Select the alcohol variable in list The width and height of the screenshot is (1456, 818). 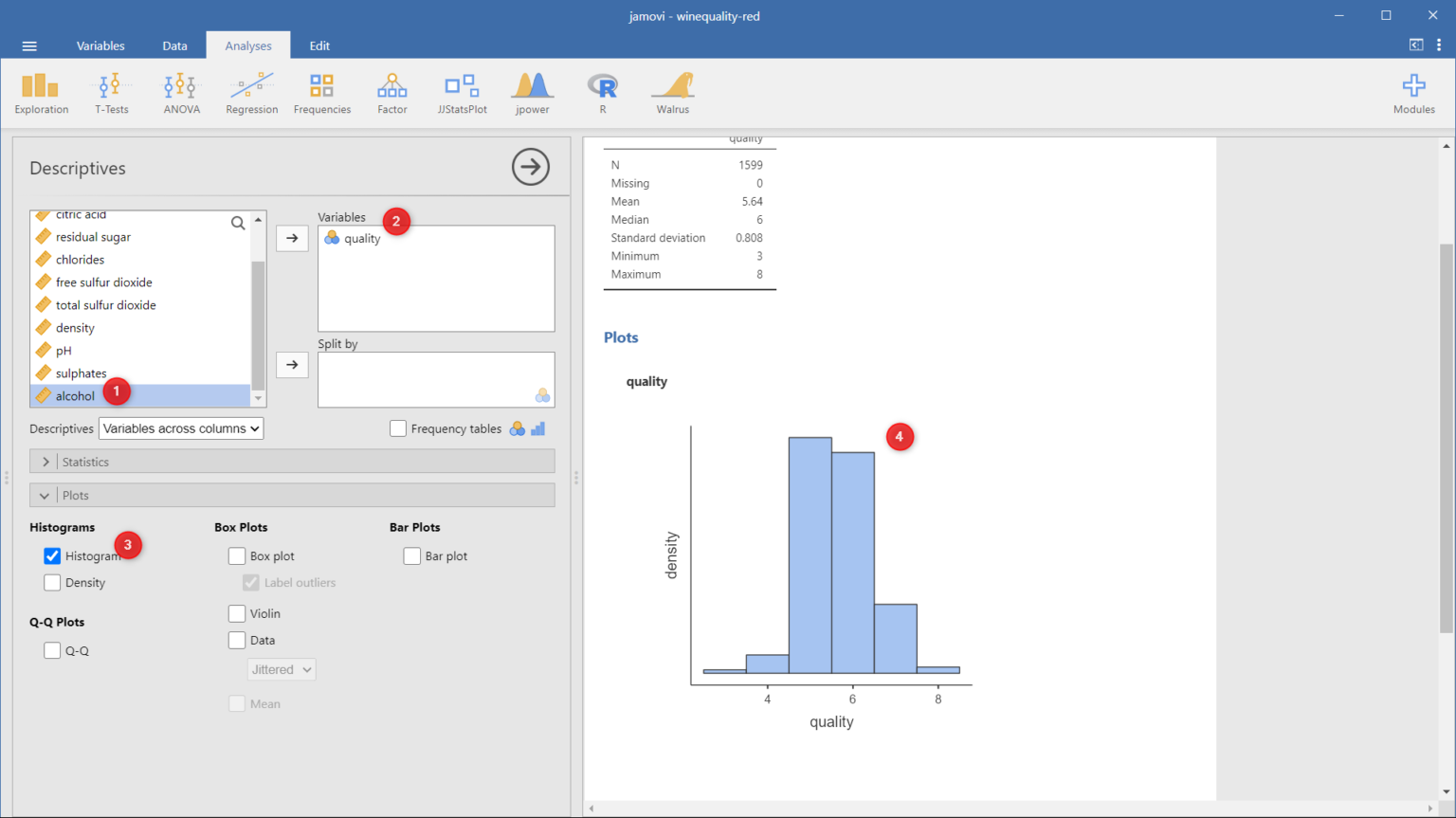coord(76,396)
